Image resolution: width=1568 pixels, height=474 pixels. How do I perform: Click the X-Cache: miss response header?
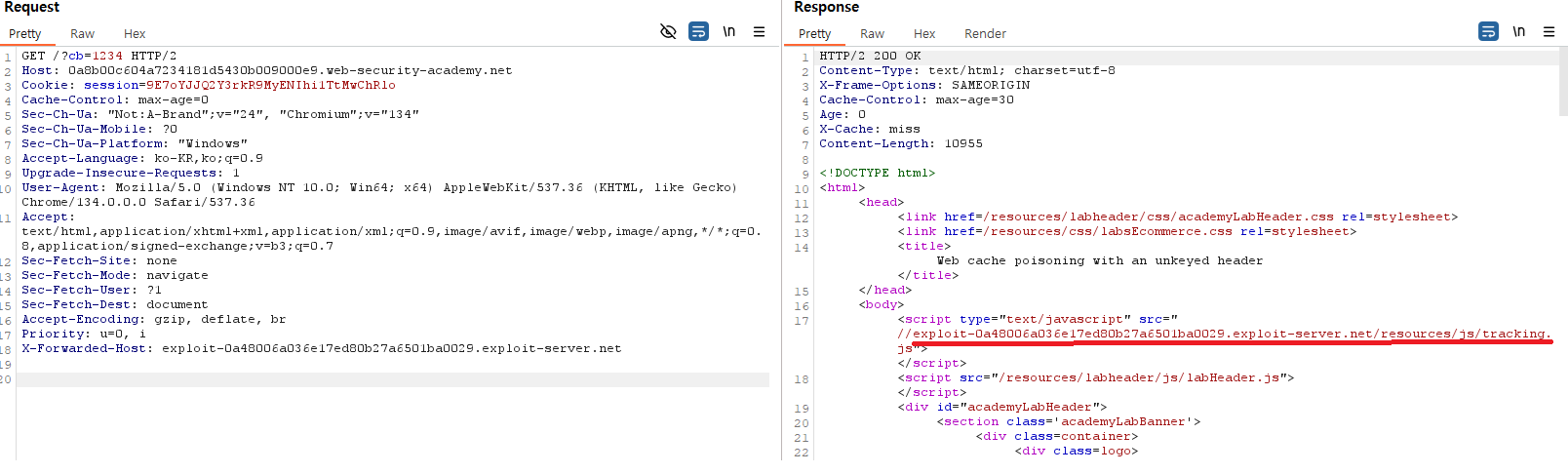(x=870, y=130)
